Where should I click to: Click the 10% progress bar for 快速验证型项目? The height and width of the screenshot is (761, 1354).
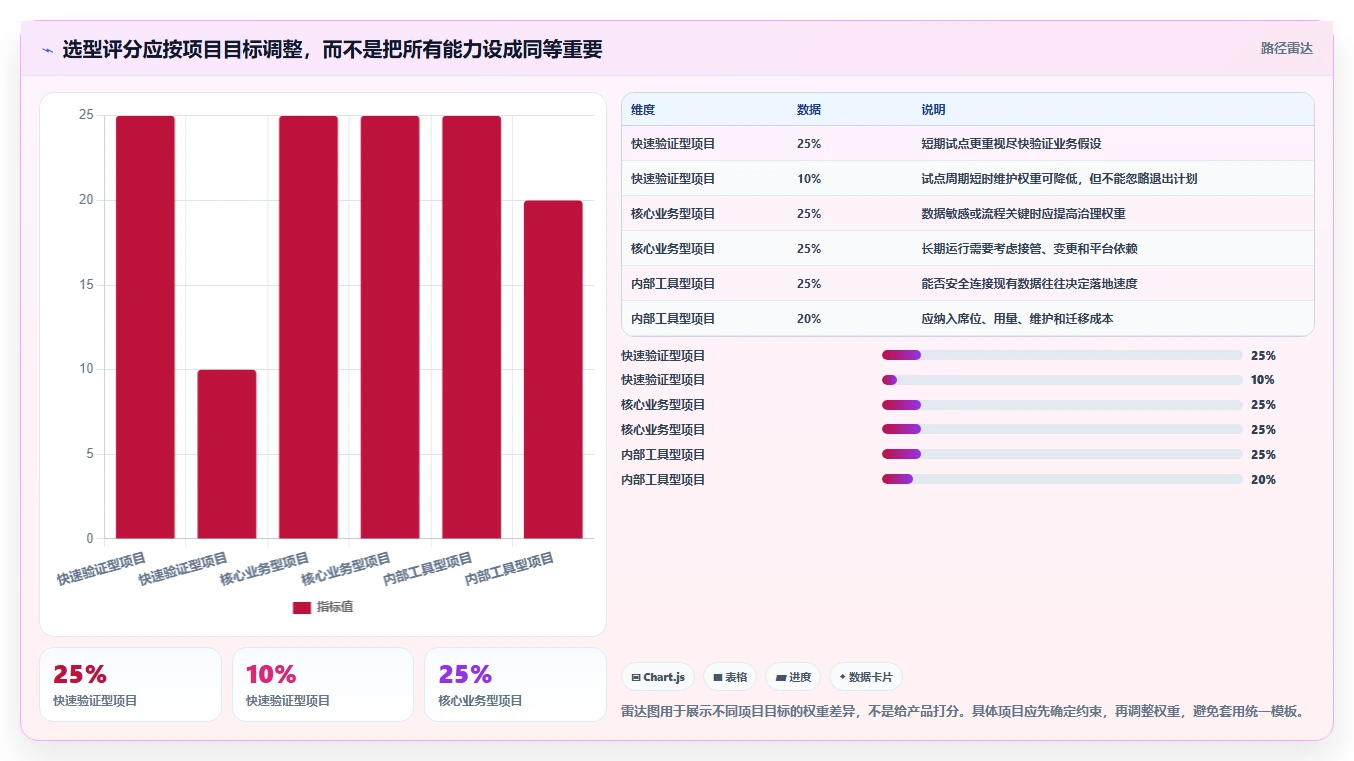[1062, 380]
